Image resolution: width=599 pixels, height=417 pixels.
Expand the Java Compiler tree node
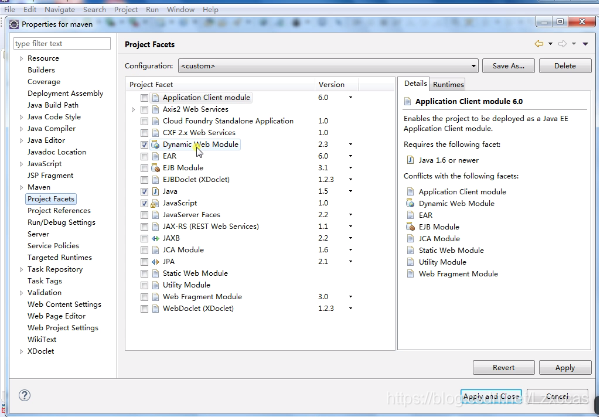click(21, 129)
